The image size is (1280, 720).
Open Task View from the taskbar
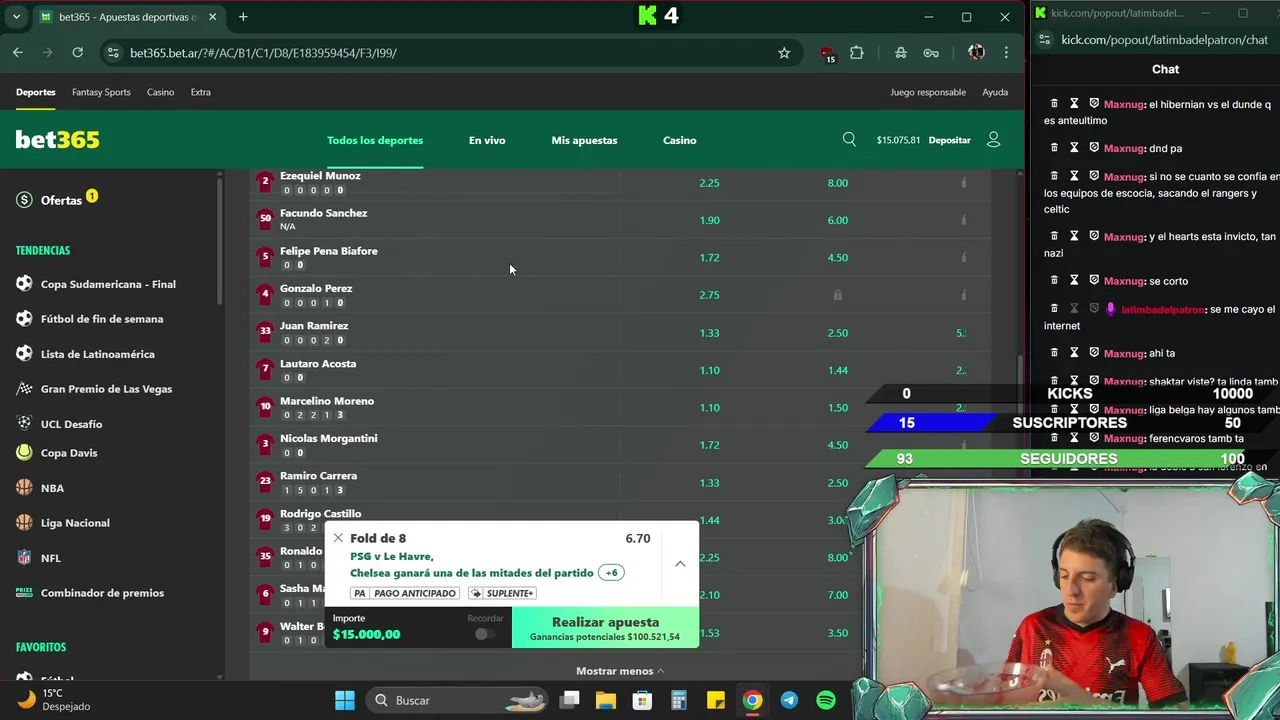569,700
